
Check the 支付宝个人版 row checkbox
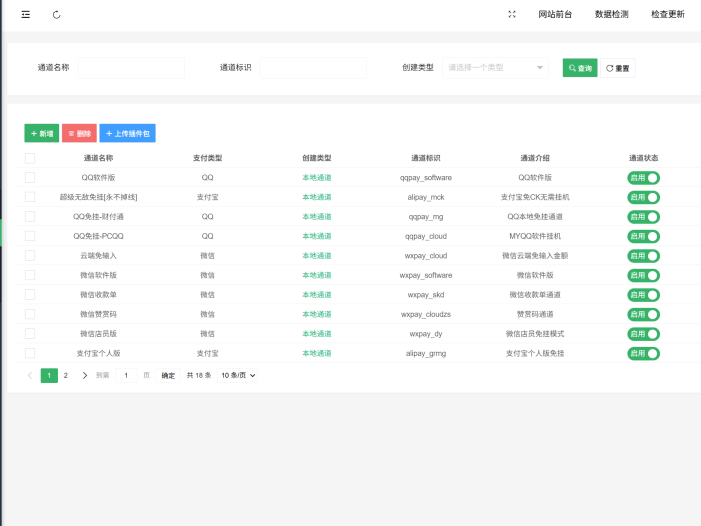coord(30,353)
